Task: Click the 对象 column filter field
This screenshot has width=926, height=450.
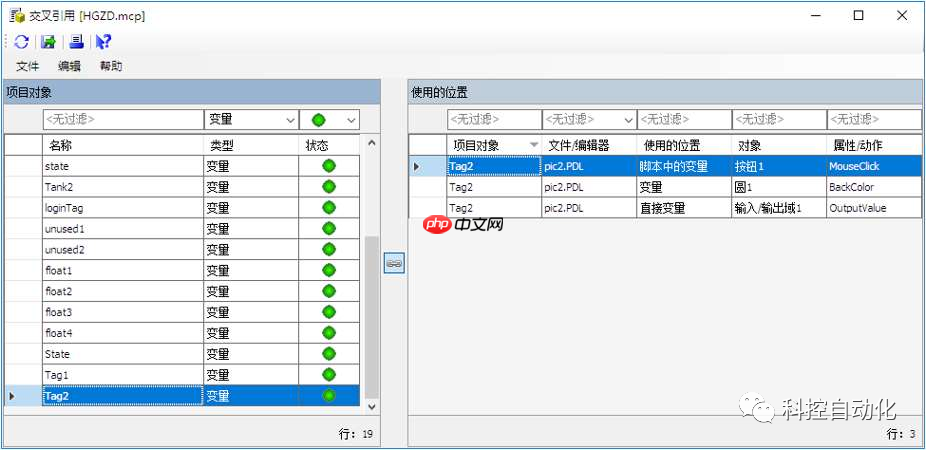Action: click(779, 120)
